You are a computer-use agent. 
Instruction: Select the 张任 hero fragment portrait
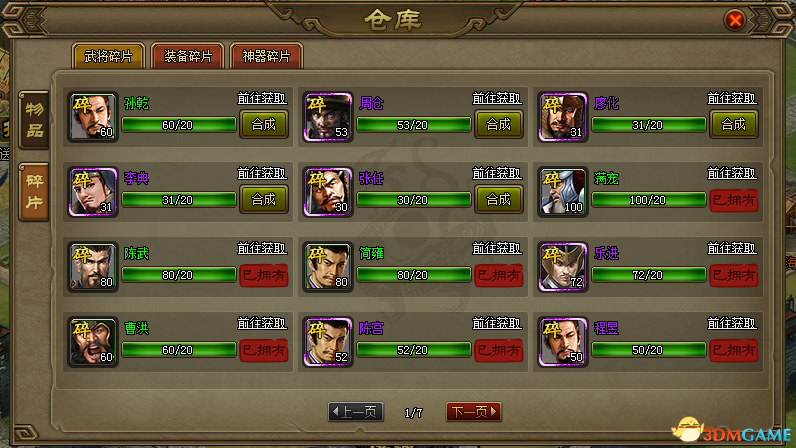point(328,192)
